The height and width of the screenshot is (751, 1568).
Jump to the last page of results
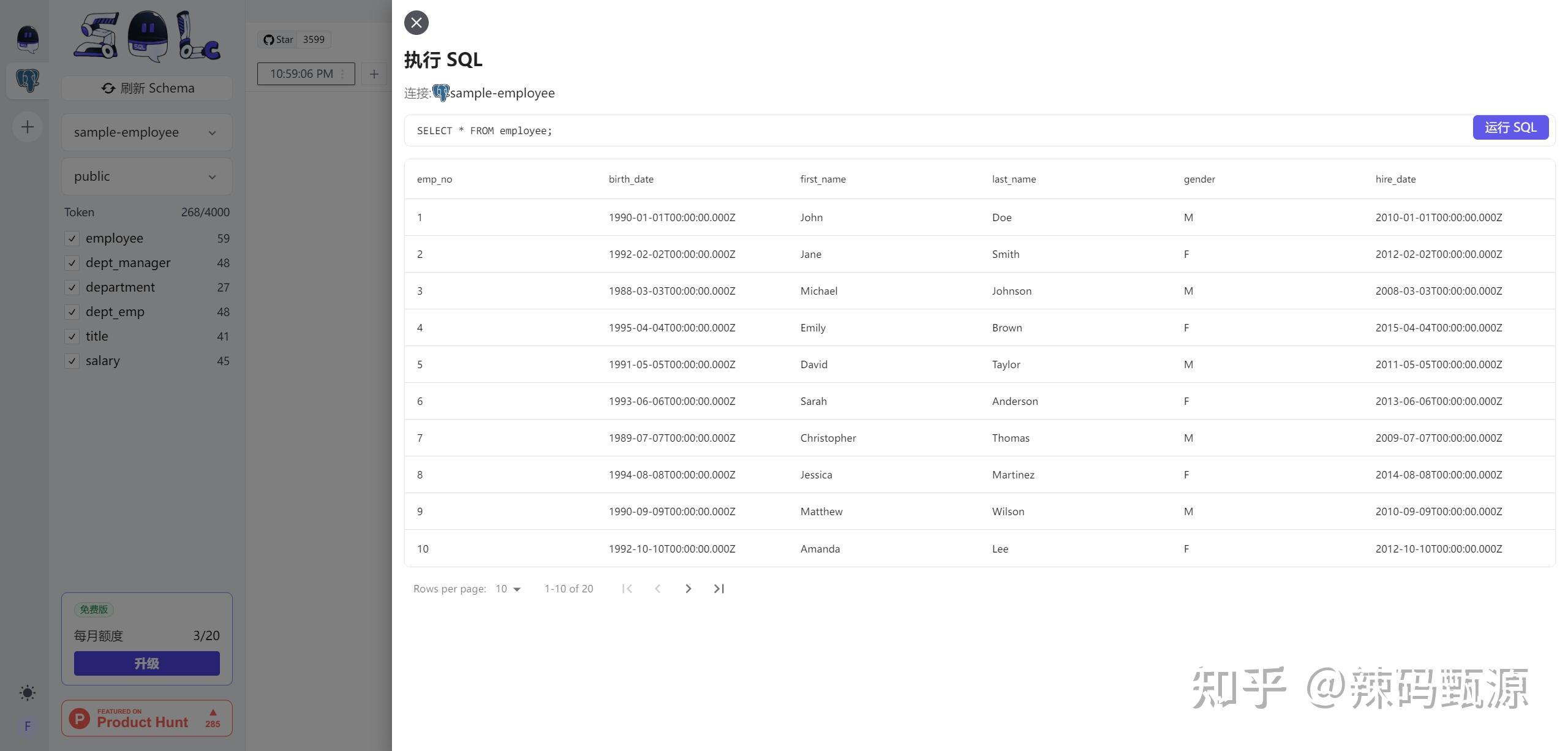tap(718, 589)
